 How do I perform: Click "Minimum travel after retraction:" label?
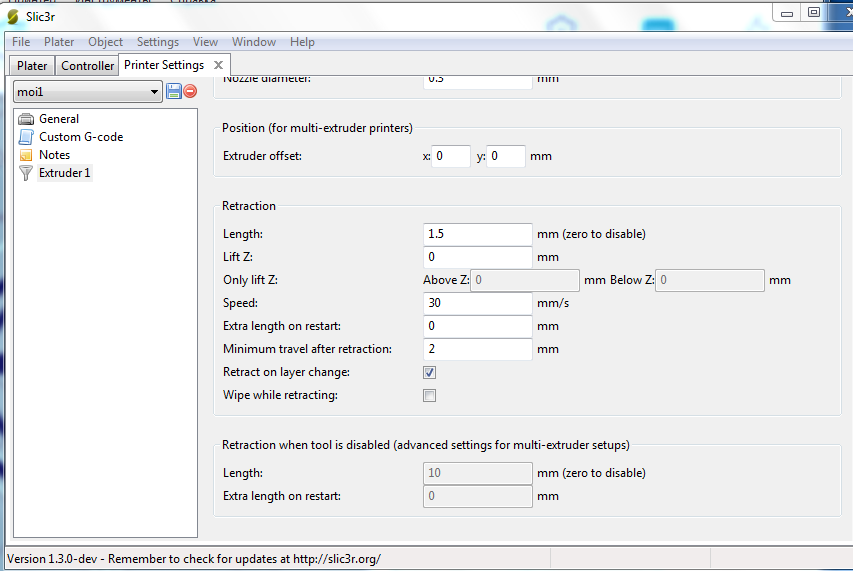point(307,349)
